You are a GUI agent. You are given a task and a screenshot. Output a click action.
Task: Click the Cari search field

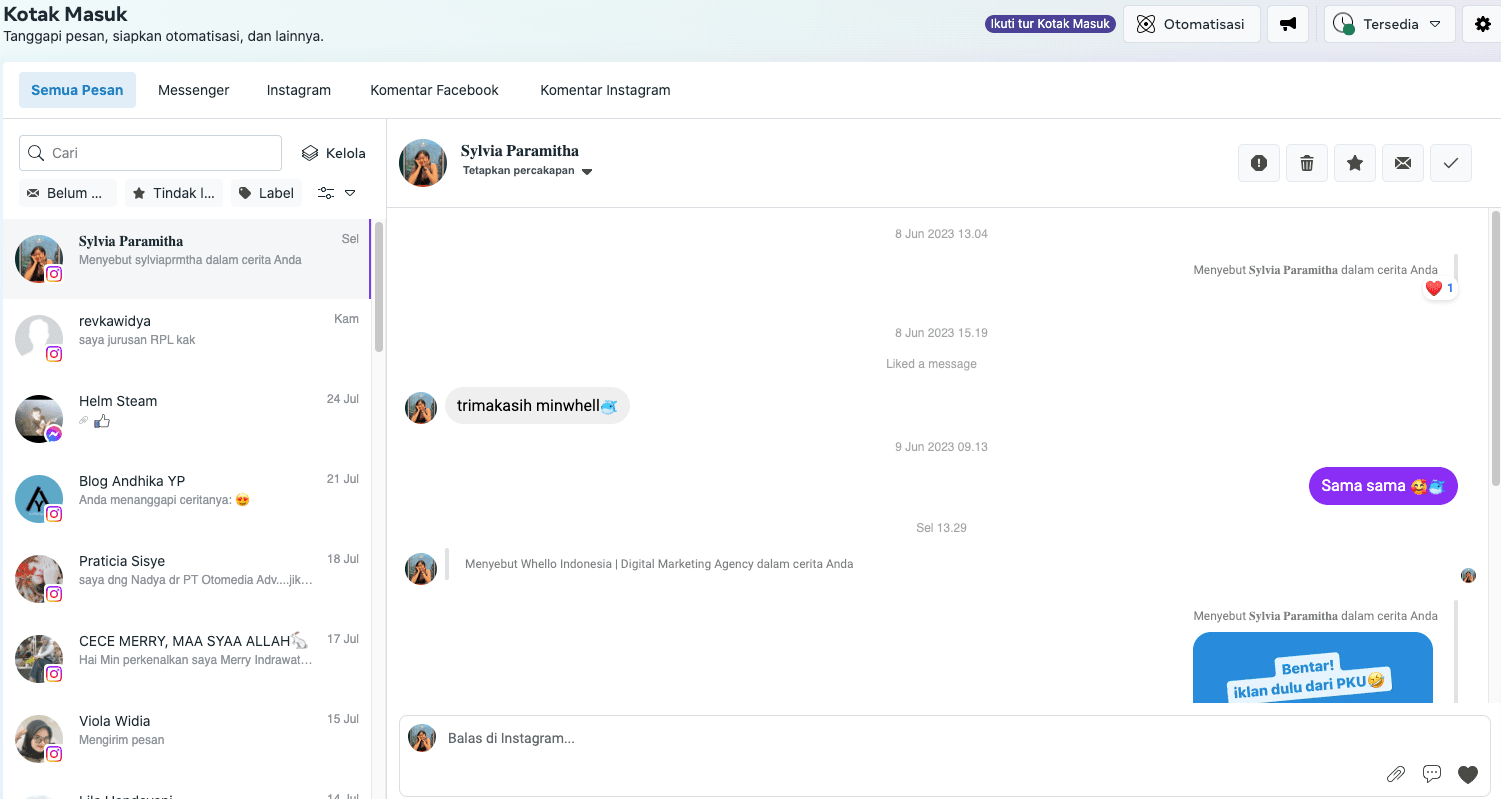tap(151, 153)
